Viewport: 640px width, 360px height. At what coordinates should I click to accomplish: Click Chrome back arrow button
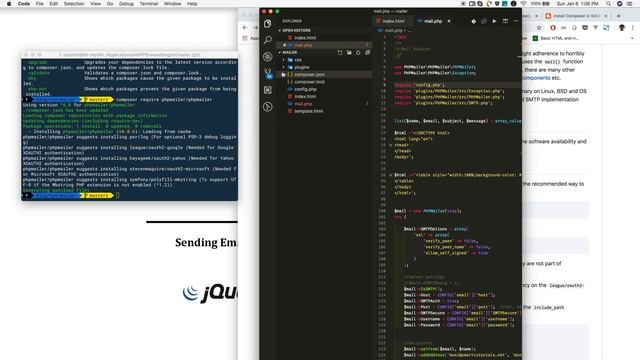(245, 28)
